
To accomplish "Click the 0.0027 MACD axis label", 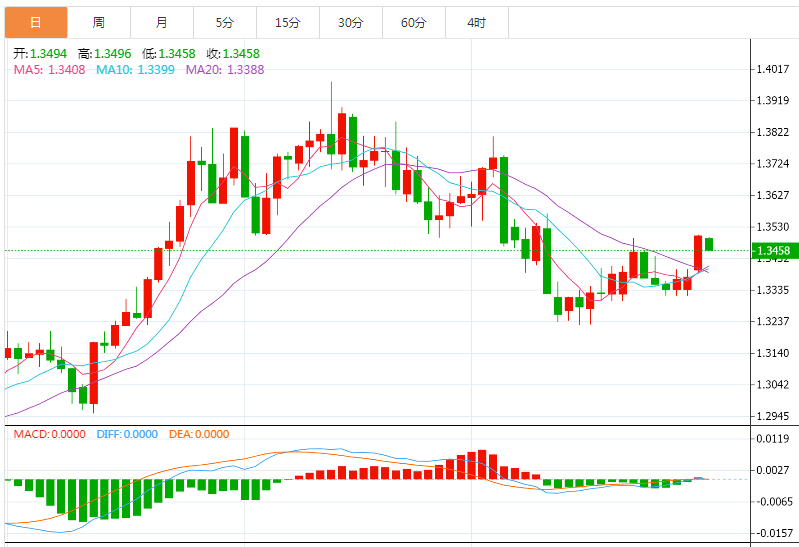I will (773, 470).
